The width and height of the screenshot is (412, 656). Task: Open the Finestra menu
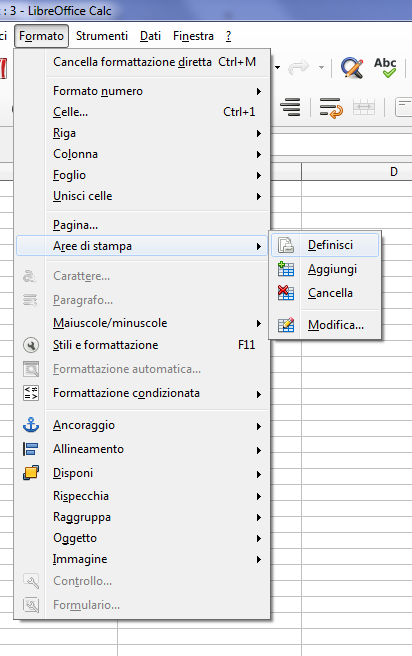[193, 36]
